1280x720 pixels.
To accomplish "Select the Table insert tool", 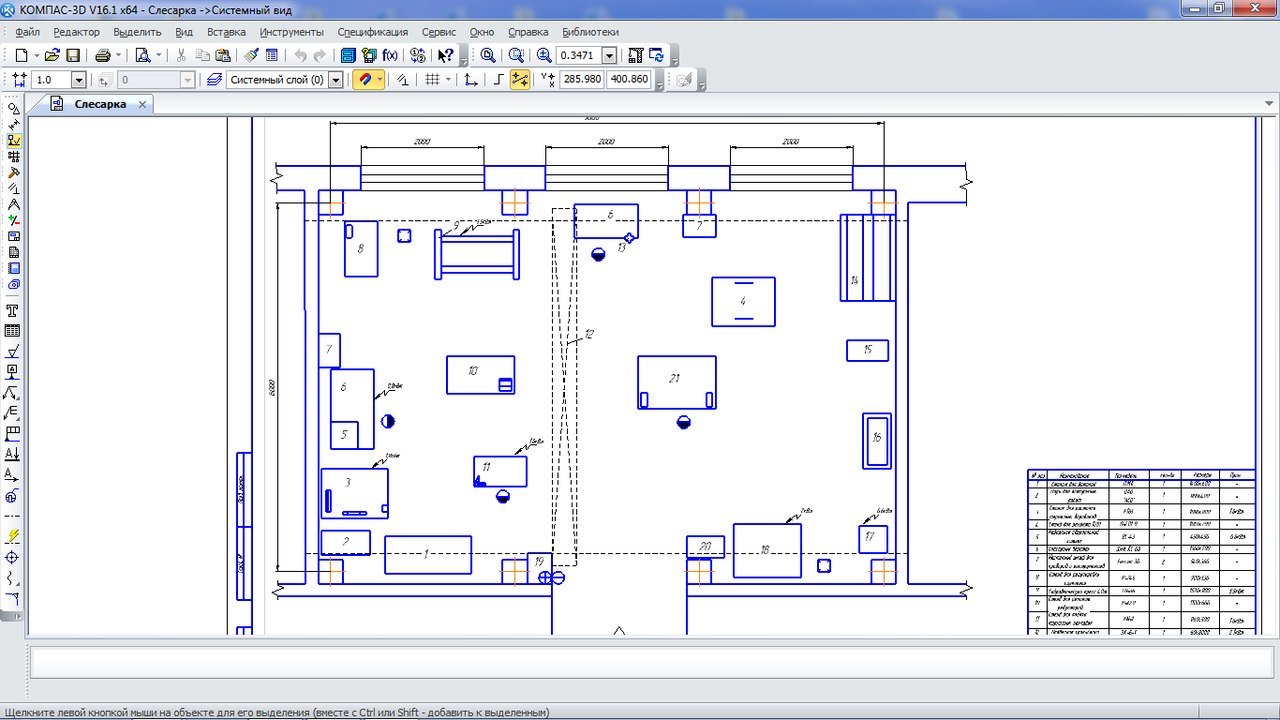I will (13, 331).
